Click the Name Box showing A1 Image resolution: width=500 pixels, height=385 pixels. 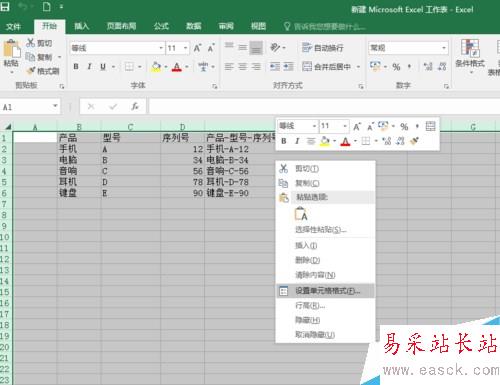pos(30,107)
